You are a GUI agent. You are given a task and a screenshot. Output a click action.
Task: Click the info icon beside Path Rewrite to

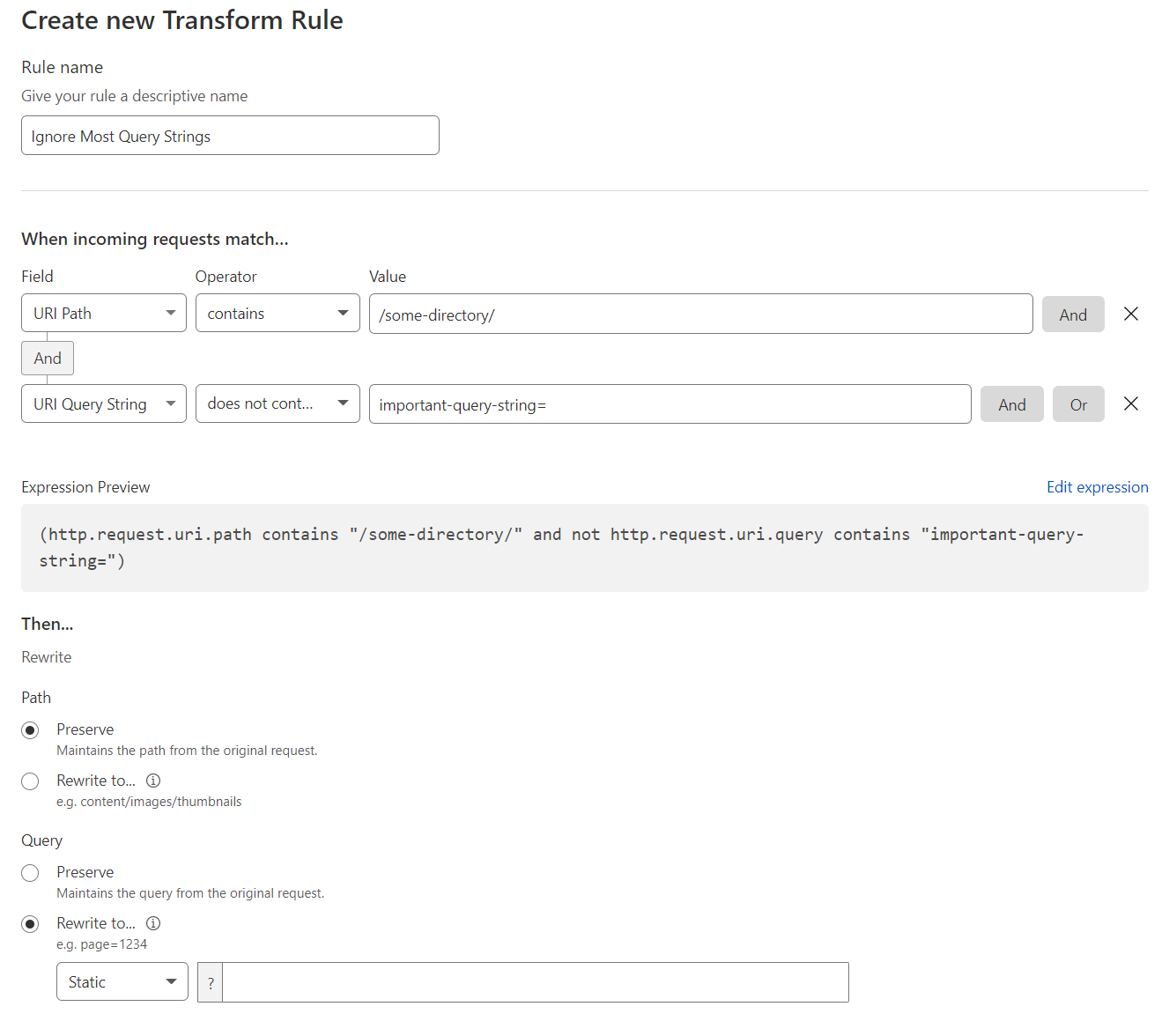click(x=153, y=781)
